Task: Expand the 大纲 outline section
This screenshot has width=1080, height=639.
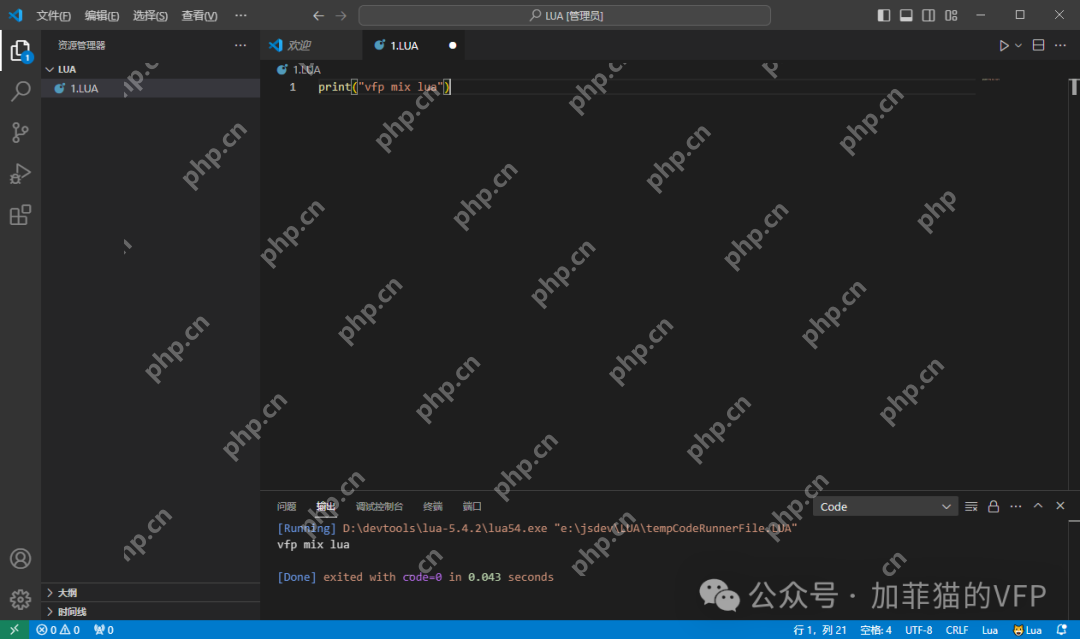Action: click(x=67, y=592)
